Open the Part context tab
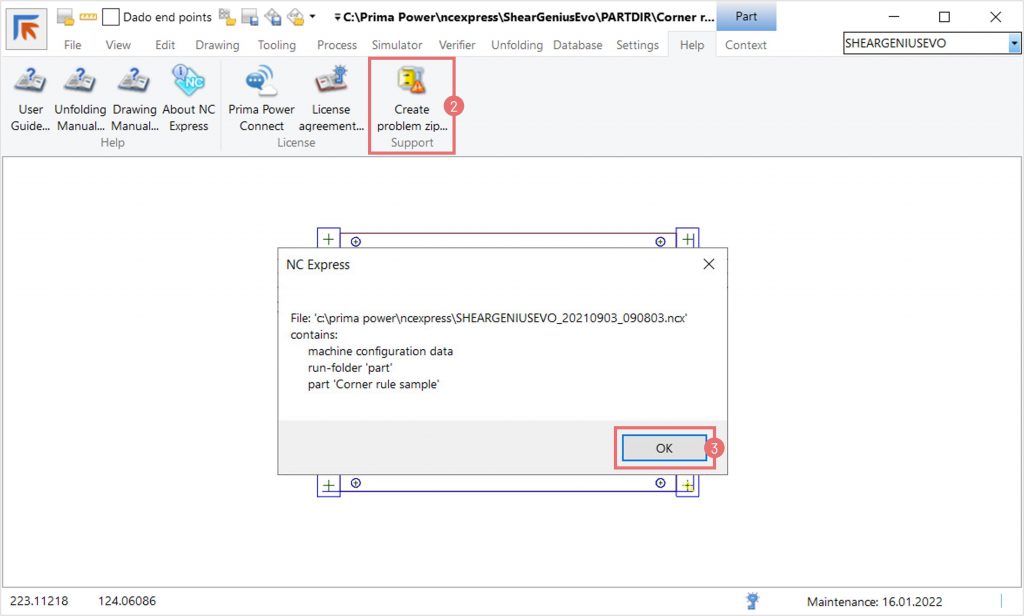The height and width of the screenshot is (616, 1024). pyautogui.click(x=746, y=17)
